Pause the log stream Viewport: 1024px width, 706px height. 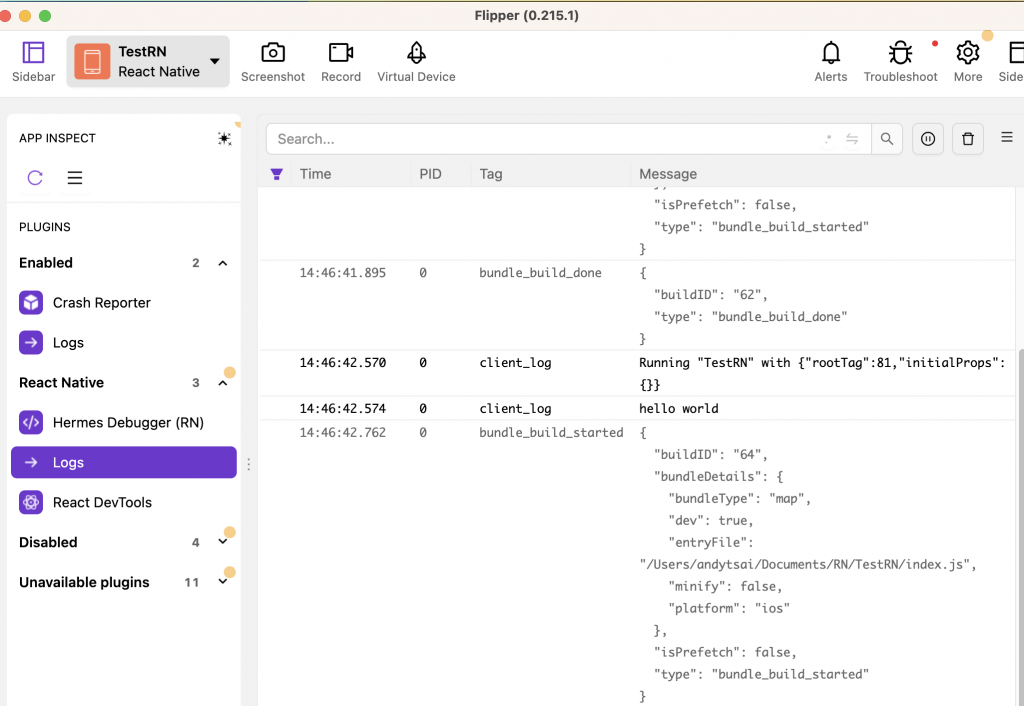click(x=928, y=139)
